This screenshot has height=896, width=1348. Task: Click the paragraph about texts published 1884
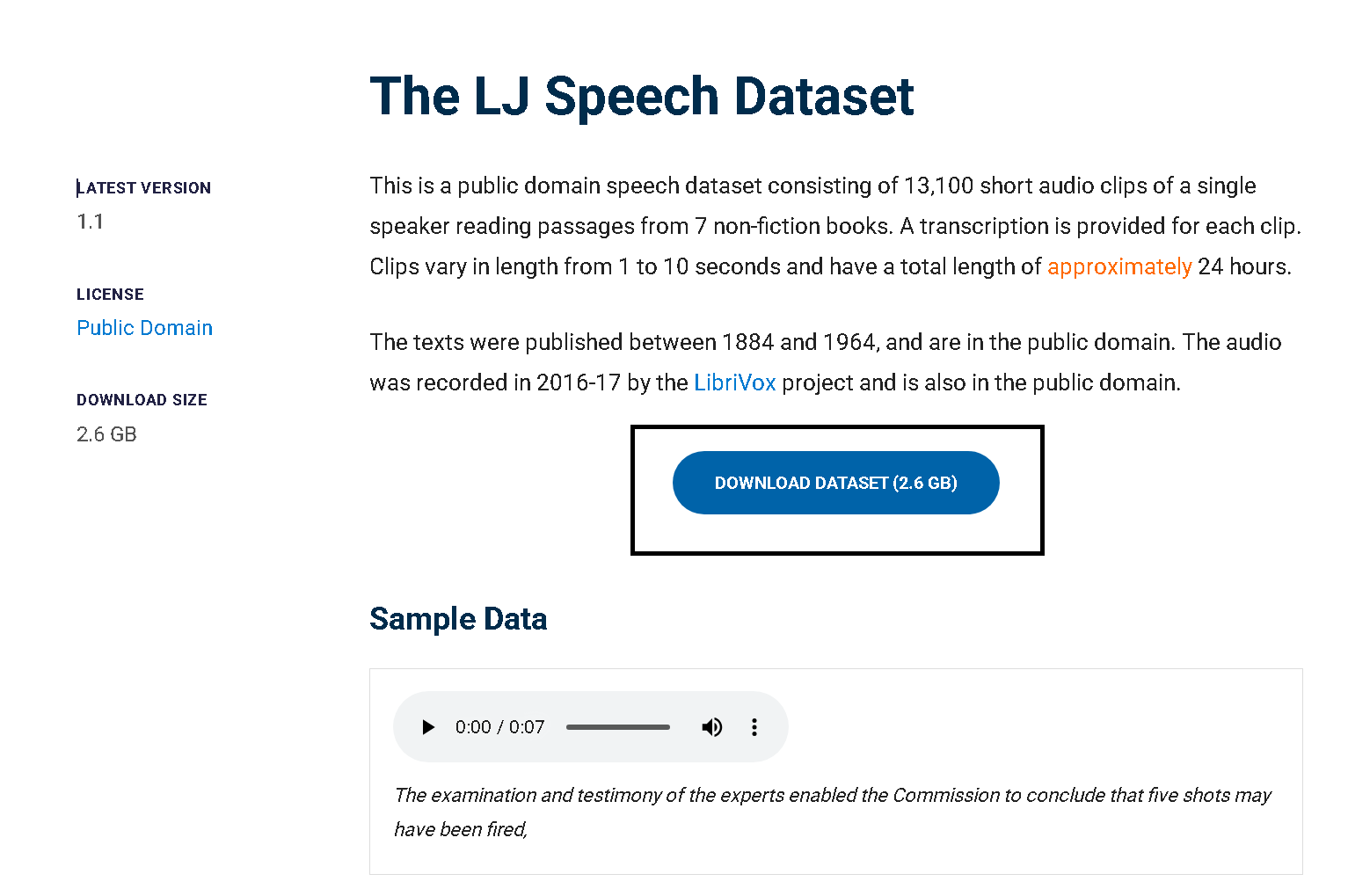point(826,362)
